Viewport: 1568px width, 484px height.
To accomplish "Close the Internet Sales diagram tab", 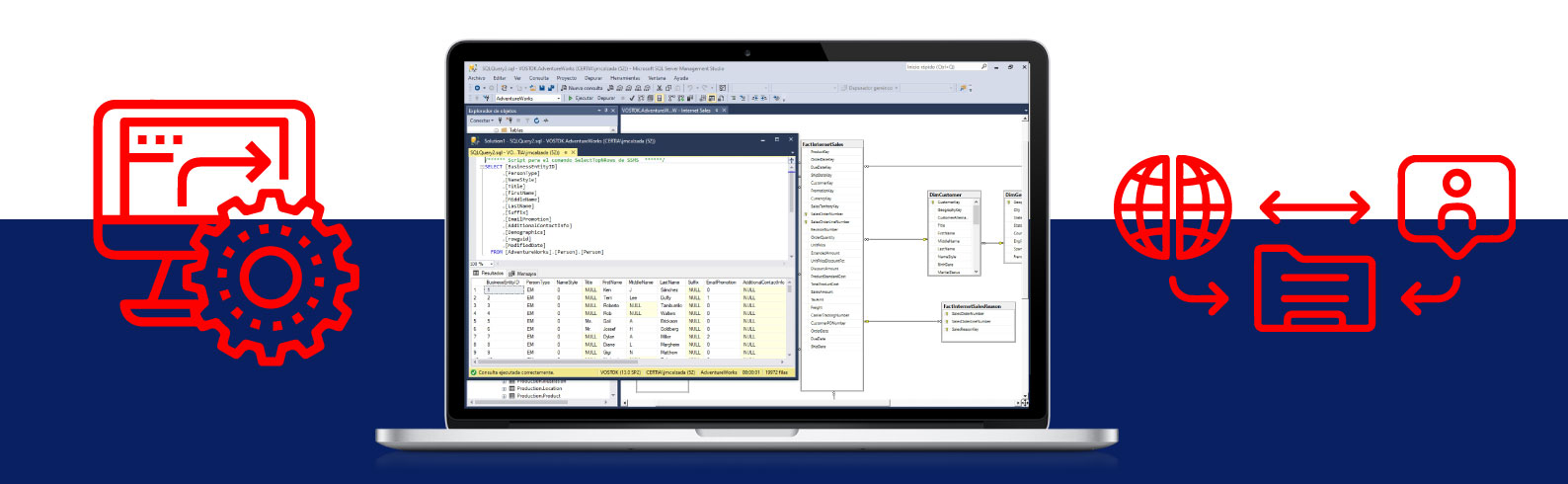I will click(x=724, y=111).
